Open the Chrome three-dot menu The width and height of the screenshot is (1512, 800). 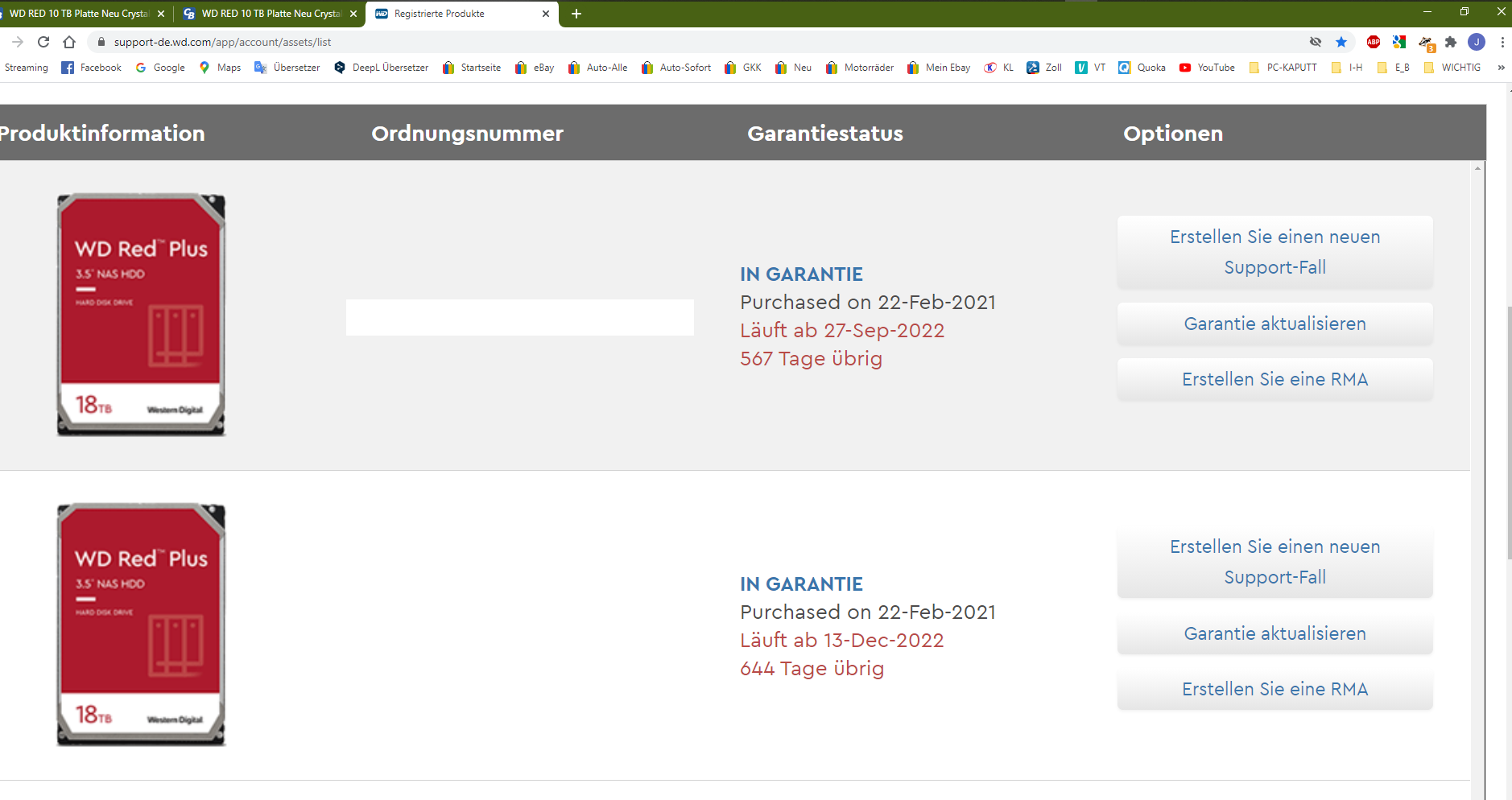pyautogui.click(x=1502, y=42)
